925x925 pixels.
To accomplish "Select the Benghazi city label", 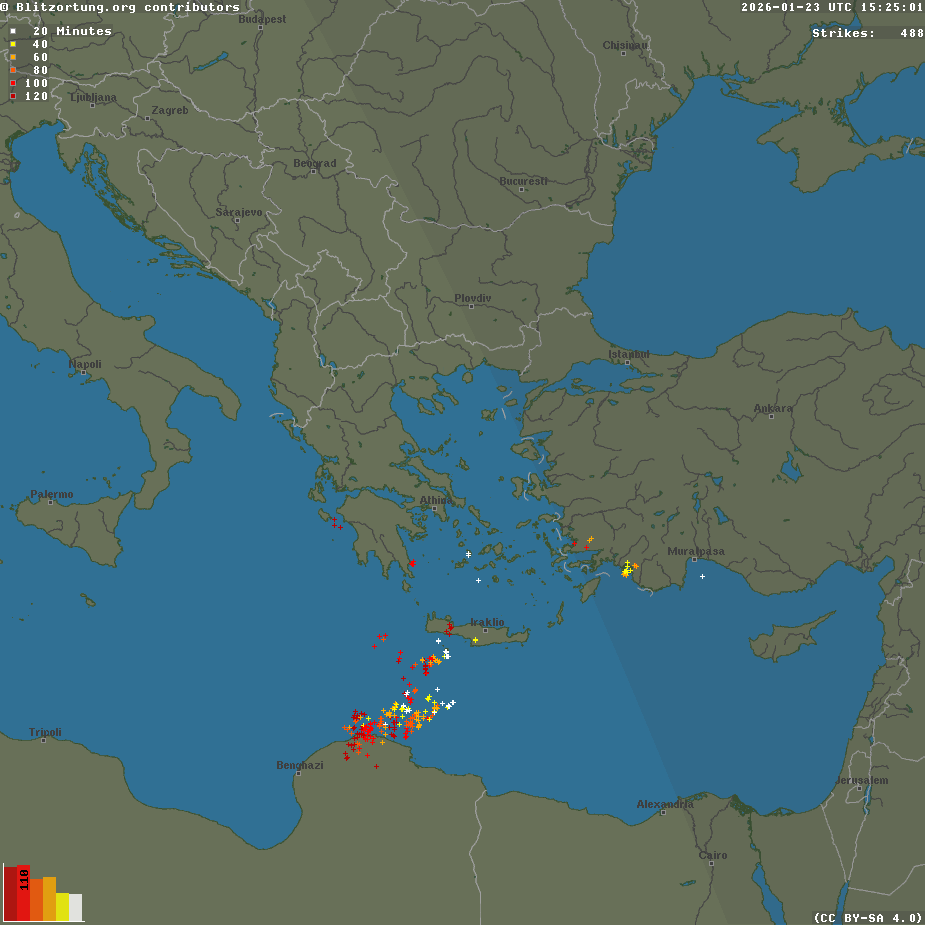I will tap(300, 765).
